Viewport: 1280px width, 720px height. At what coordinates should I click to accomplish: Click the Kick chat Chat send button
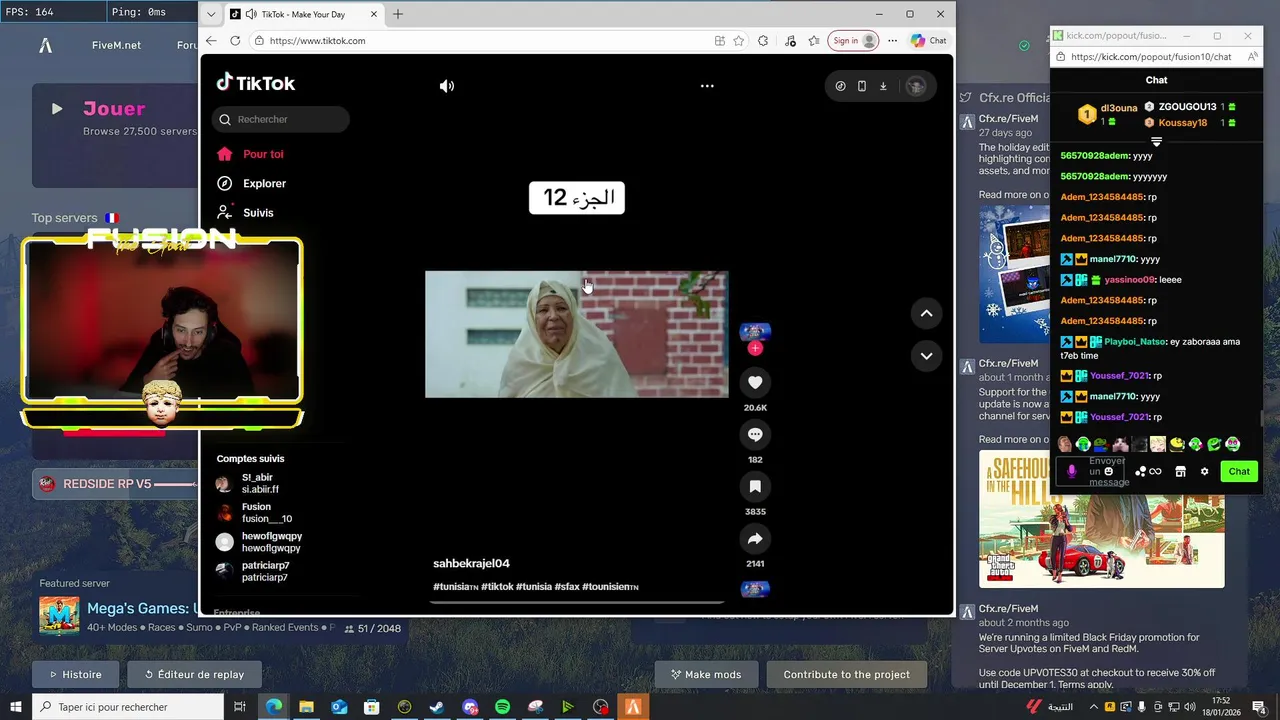[1239, 471]
